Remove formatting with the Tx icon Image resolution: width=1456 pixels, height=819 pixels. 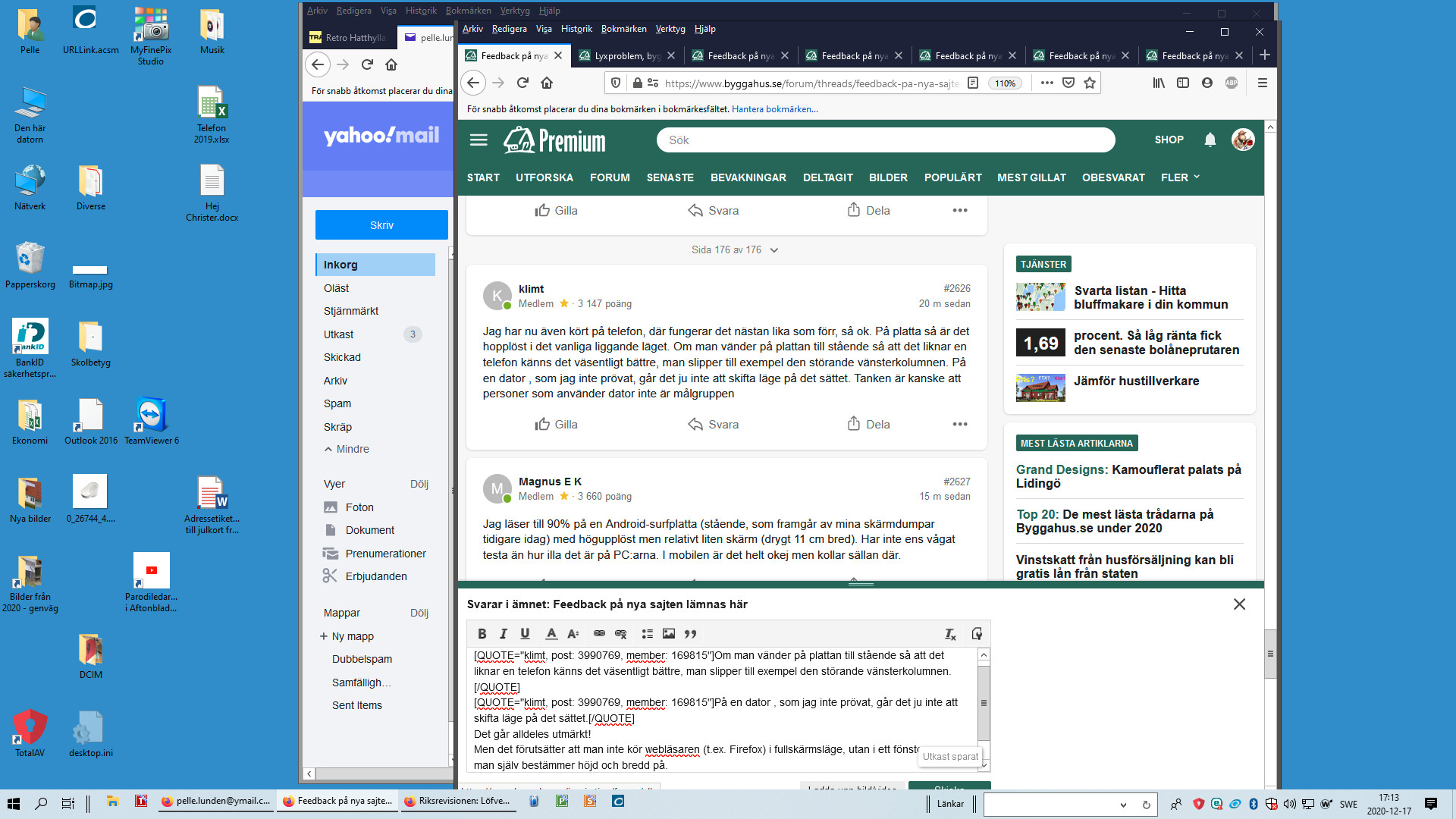(950, 634)
